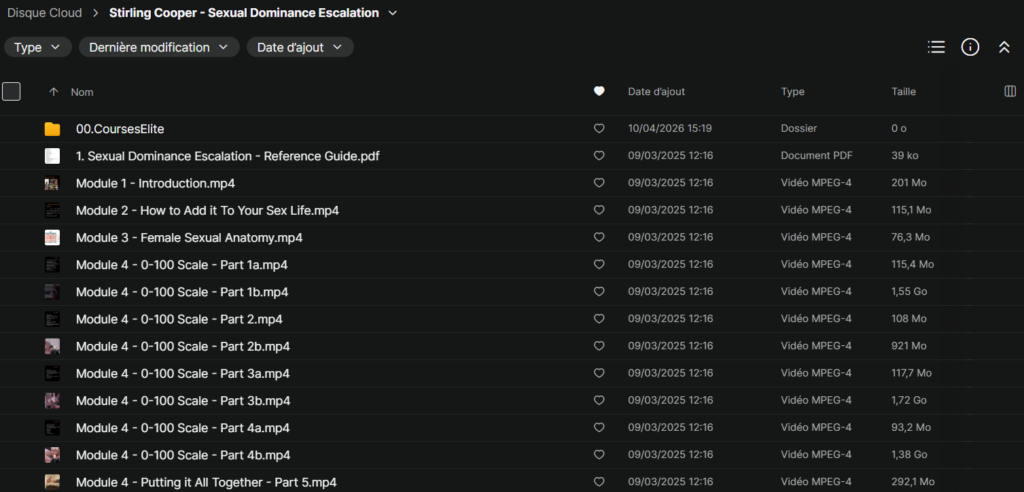Favorite Module 1 - Introduction.mp4 heart
Screen dimensions: 1024x492
point(599,184)
